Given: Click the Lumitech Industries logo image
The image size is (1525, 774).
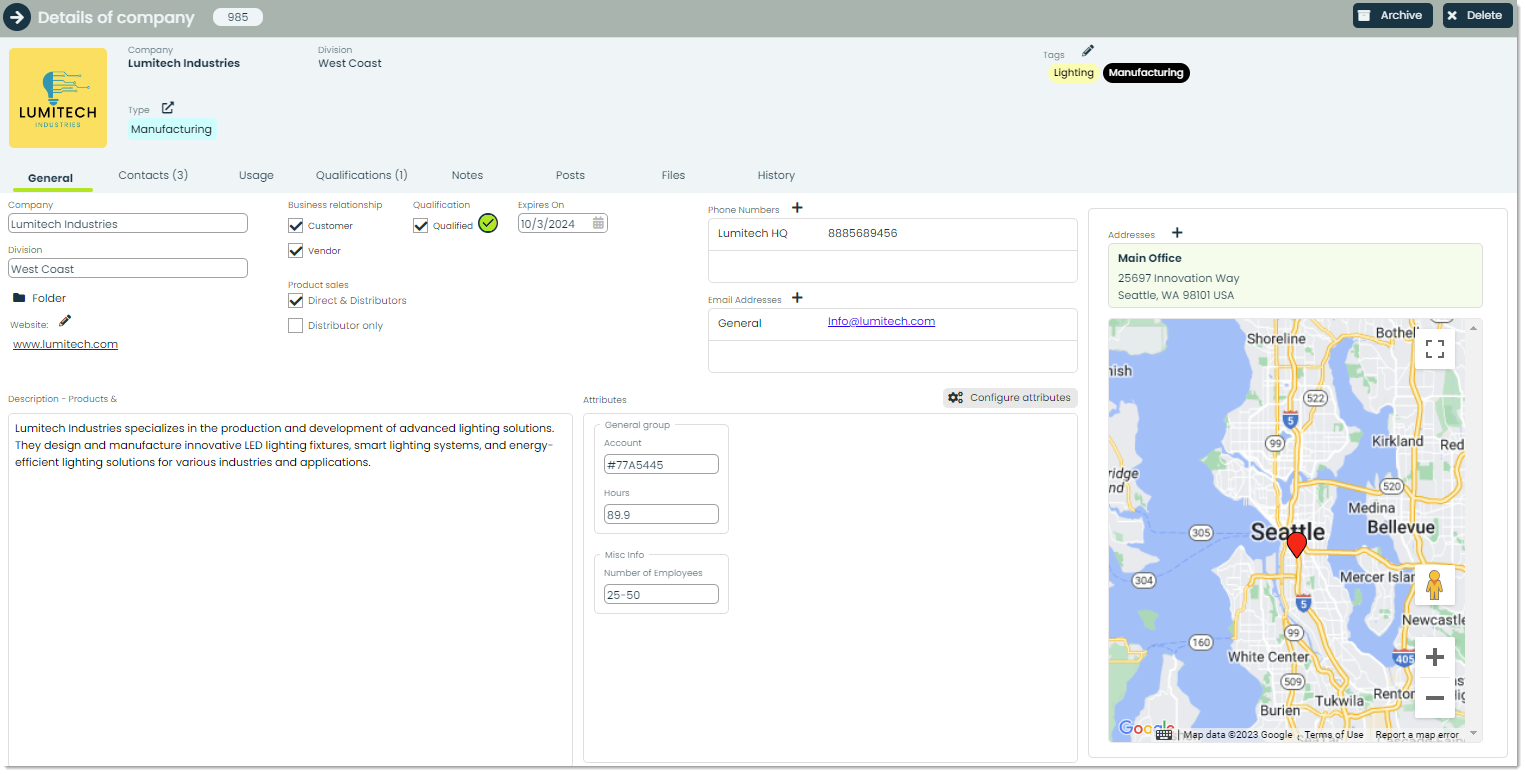Looking at the screenshot, I should coord(58,98).
